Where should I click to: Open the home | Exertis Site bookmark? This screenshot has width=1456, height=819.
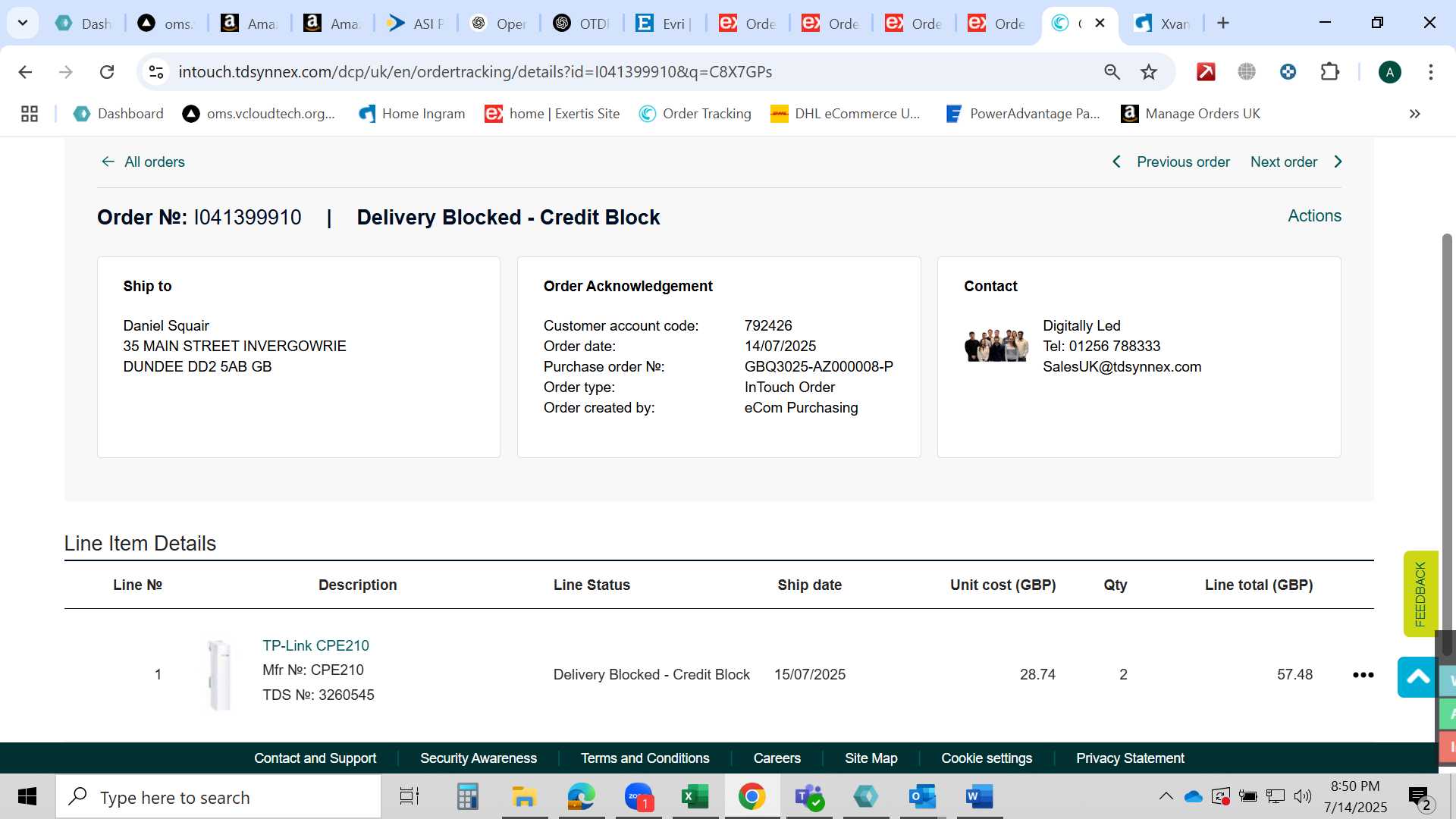[552, 114]
